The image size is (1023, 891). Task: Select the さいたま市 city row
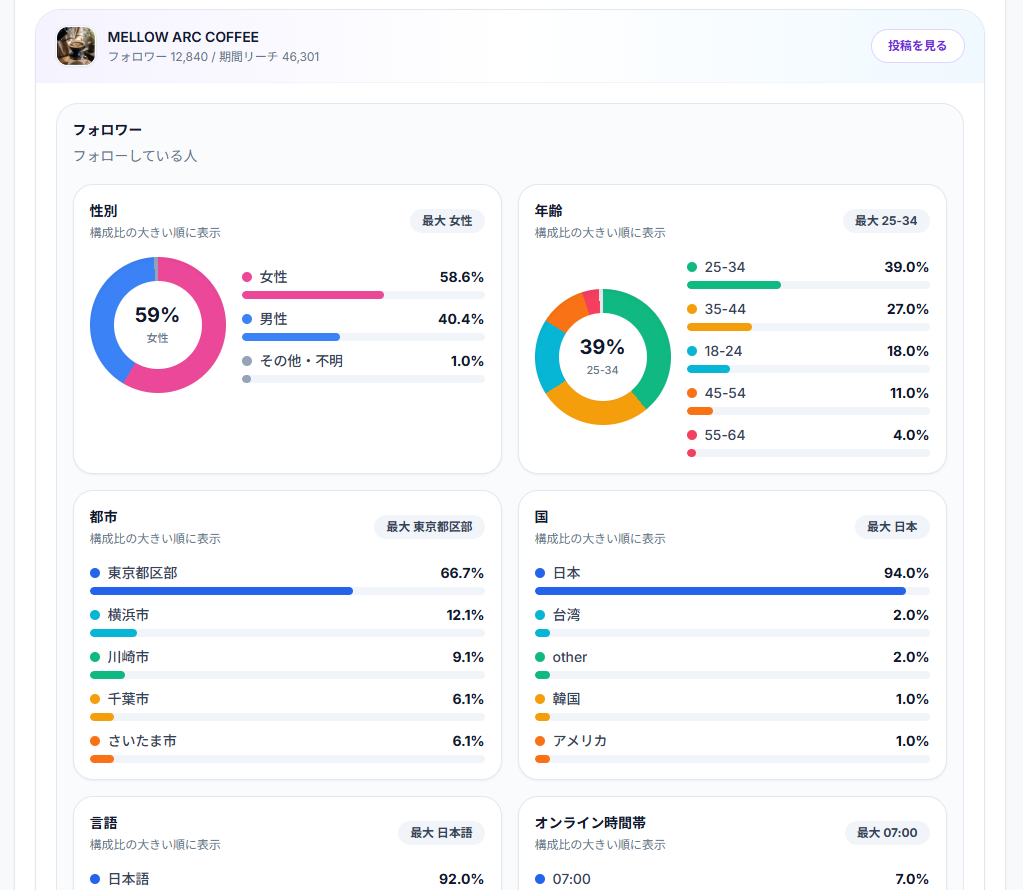click(x=287, y=749)
